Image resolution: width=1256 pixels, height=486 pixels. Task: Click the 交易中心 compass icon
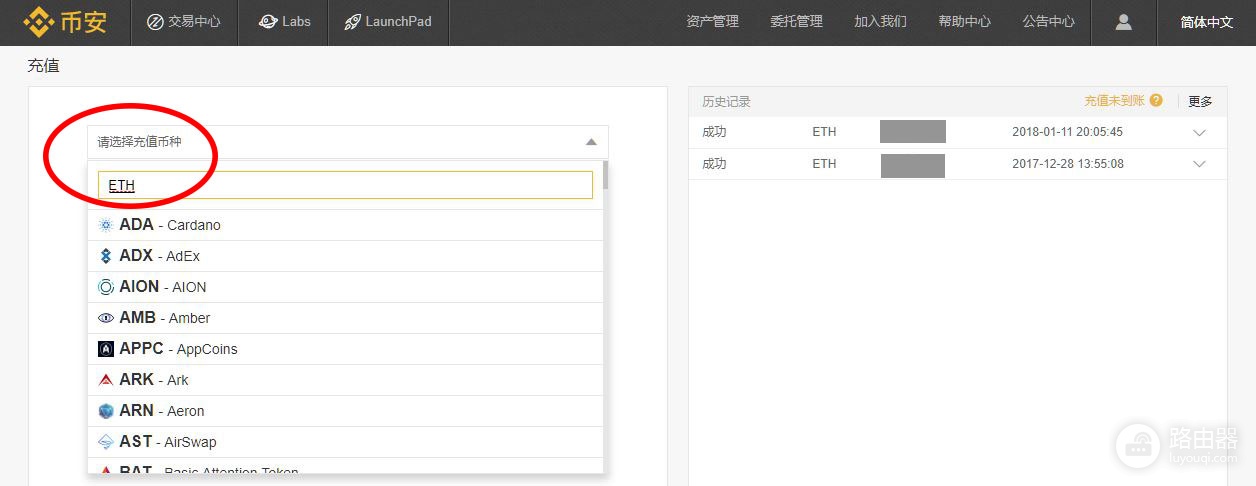(x=155, y=22)
